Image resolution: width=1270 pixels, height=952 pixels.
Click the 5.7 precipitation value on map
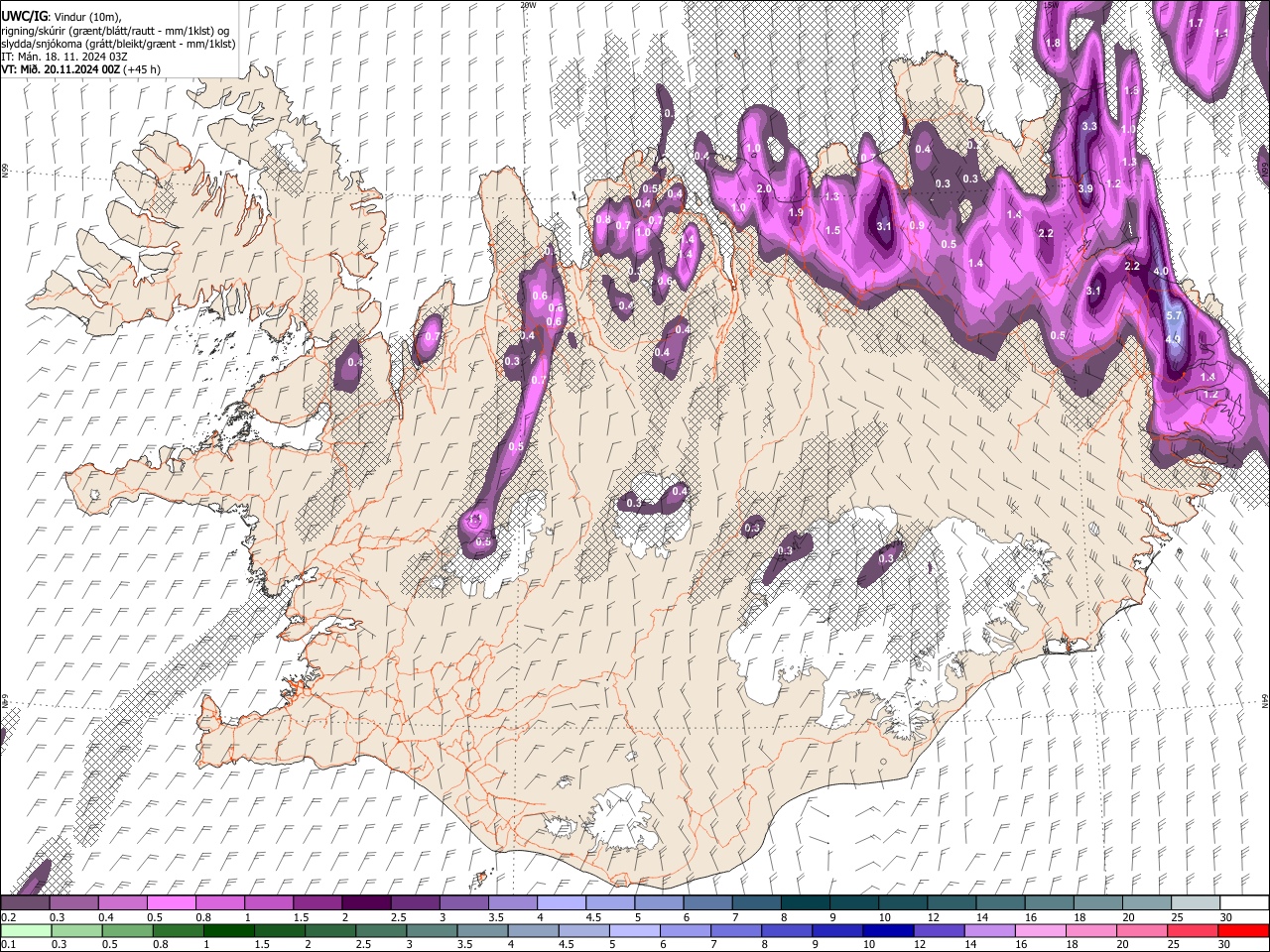tap(1175, 315)
